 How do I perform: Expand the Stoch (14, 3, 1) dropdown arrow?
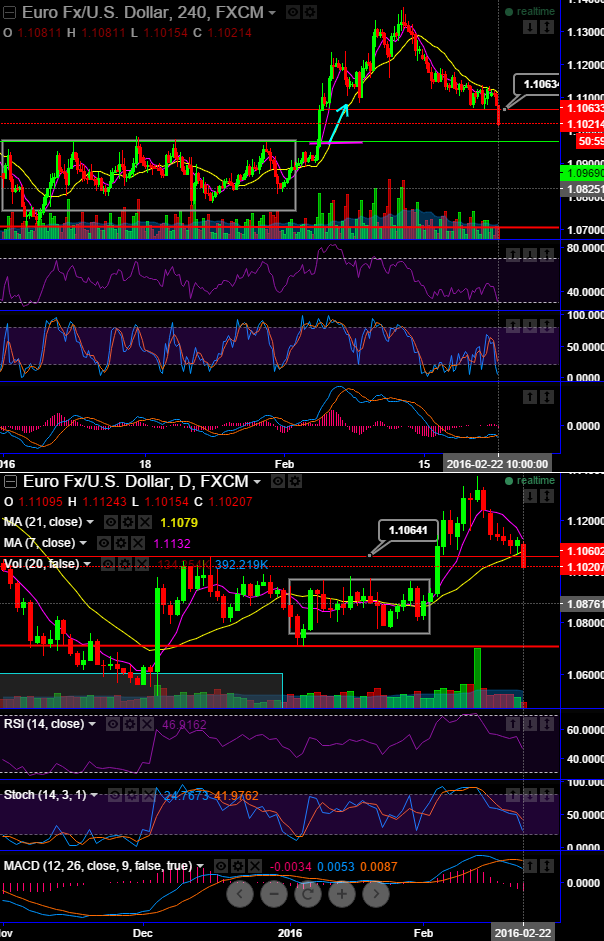point(94,795)
